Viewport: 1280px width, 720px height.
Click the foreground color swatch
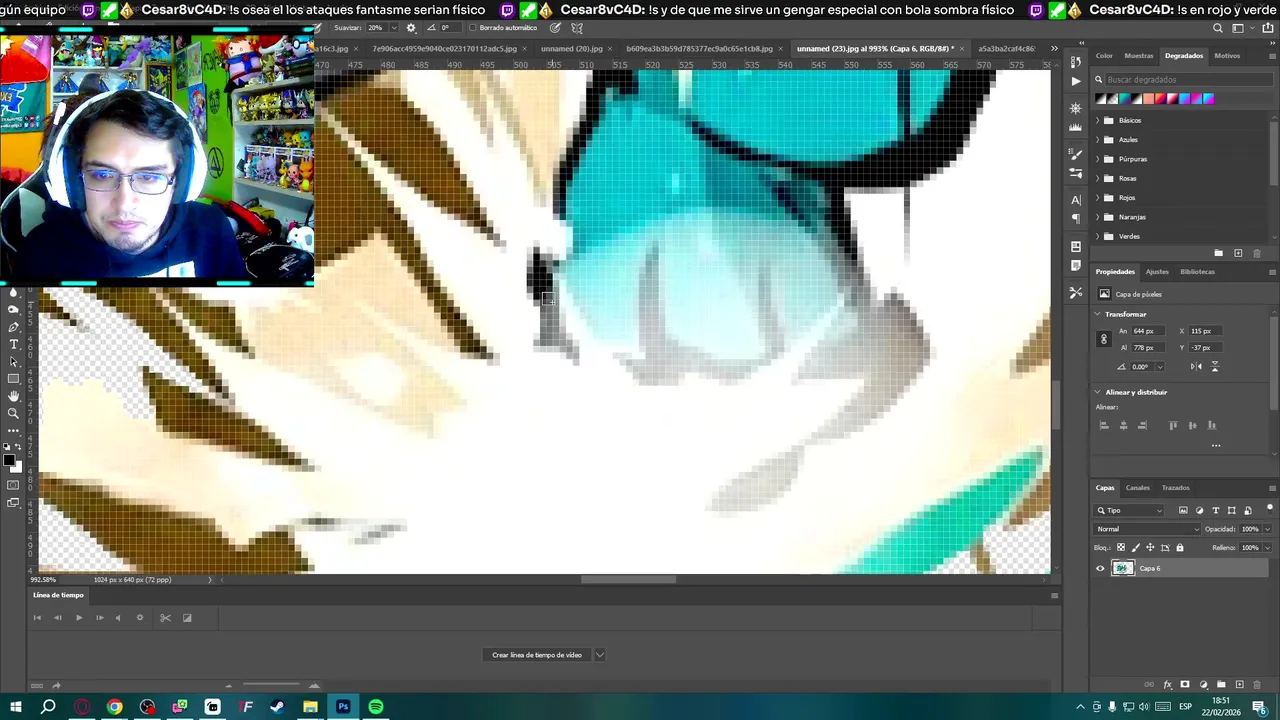pyautogui.click(x=8, y=460)
